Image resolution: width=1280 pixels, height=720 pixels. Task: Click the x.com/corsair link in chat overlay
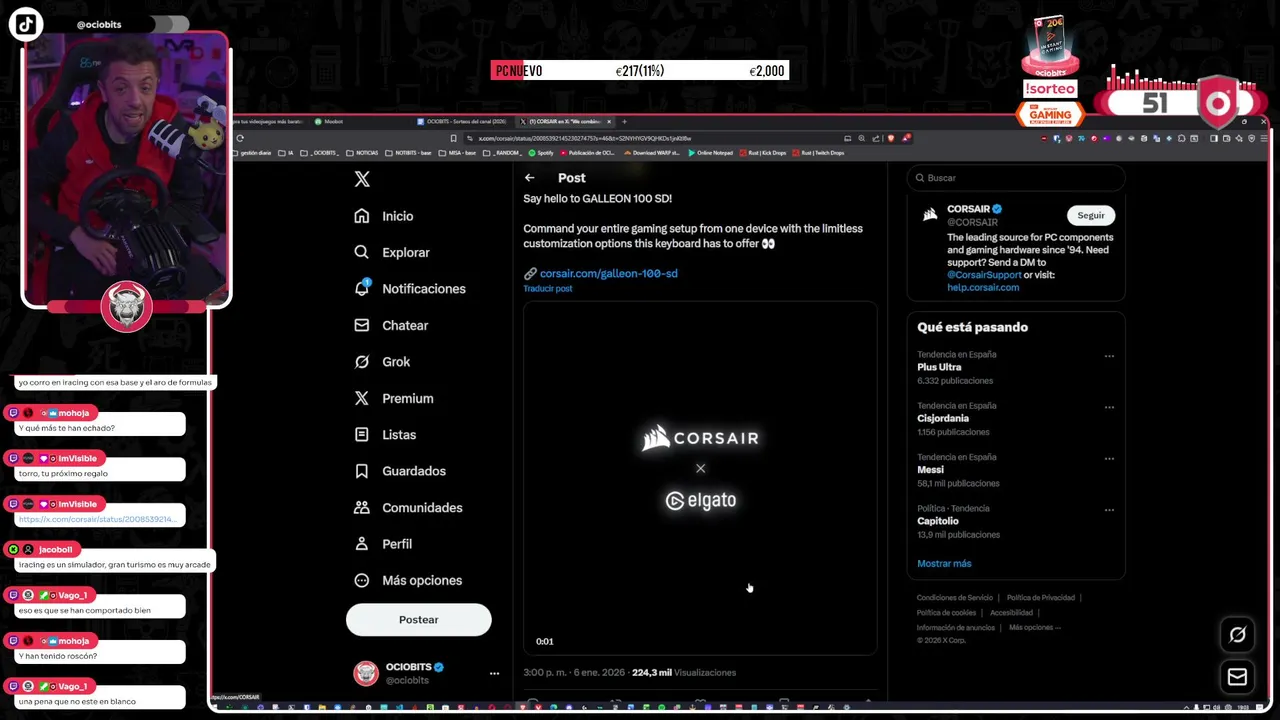click(97, 519)
